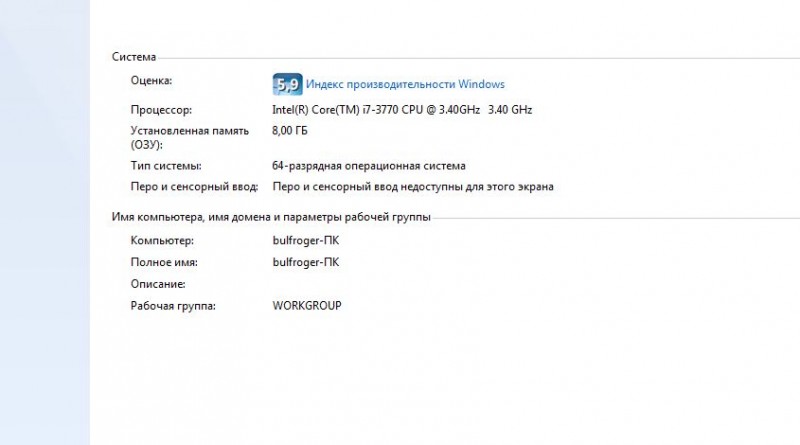Click the Полное имя label

[x=164, y=263]
